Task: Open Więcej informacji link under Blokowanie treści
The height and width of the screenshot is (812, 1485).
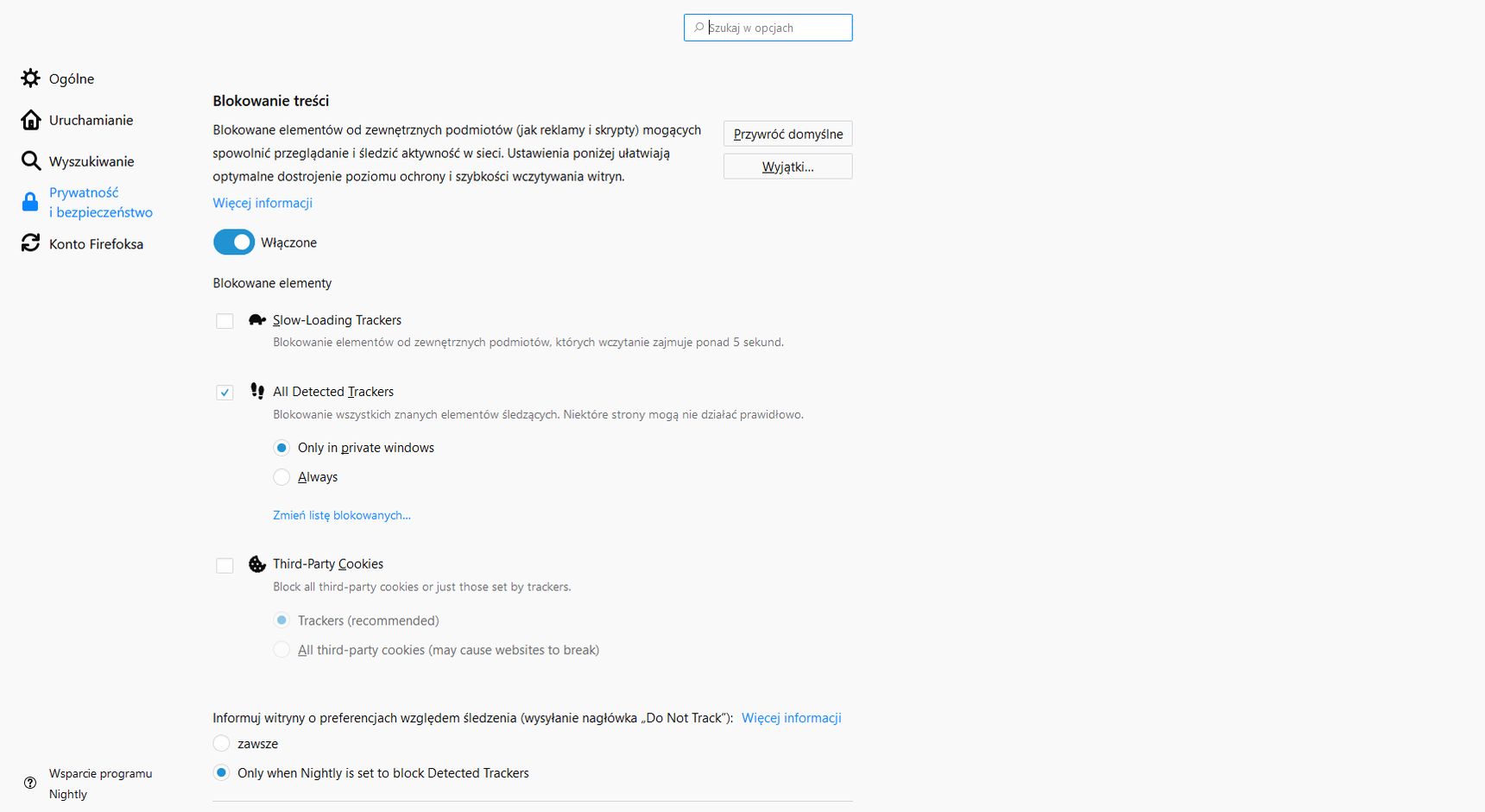Action: point(262,203)
